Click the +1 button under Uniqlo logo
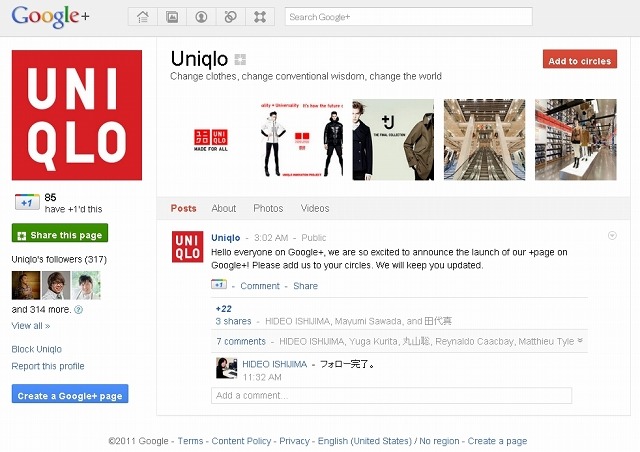The height and width of the screenshot is (452, 640). pyautogui.click(x=27, y=202)
